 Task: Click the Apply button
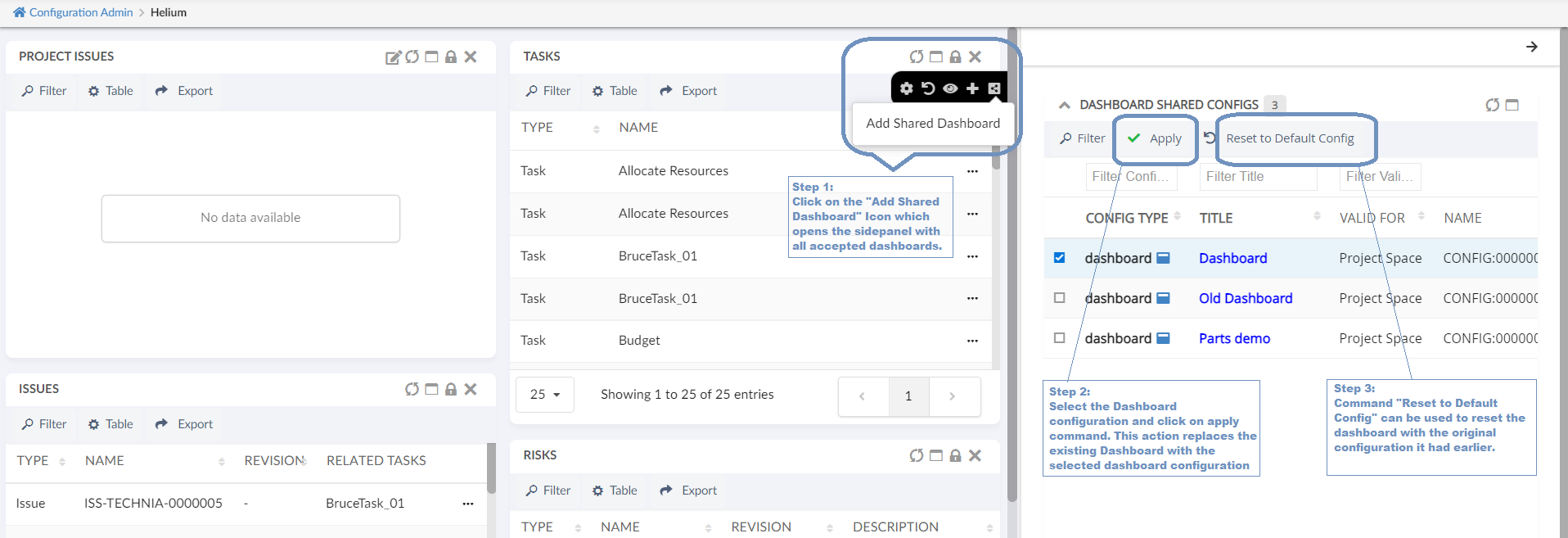tap(1156, 138)
